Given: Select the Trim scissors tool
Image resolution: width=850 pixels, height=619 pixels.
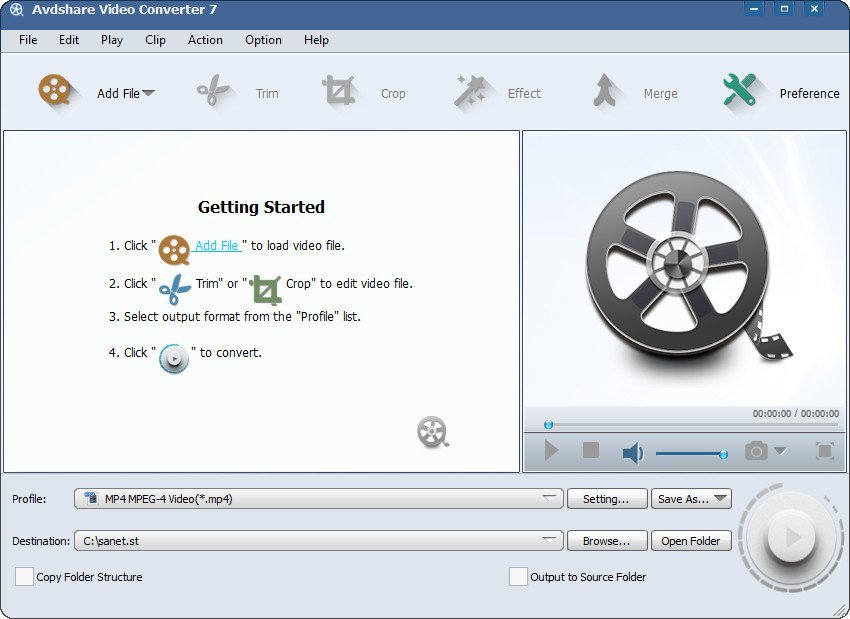Looking at the screenshot, I should 213,92.
